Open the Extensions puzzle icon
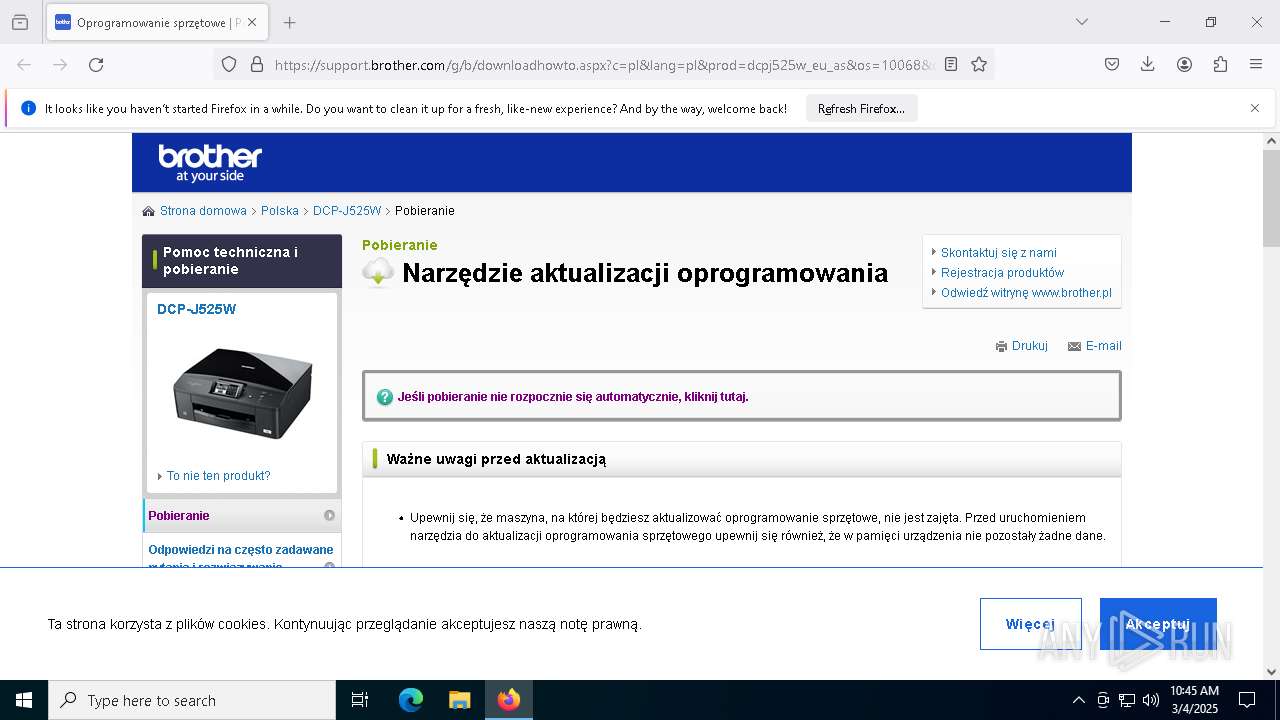This screenshot has width=1280, height=720. [x=1220, y=64]
